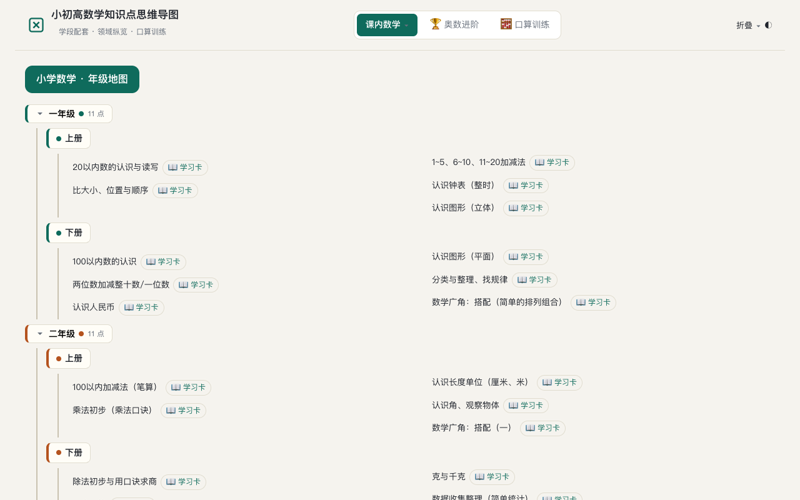
Task: Select the 上册 node under 二年级
Action: point(69,358)
